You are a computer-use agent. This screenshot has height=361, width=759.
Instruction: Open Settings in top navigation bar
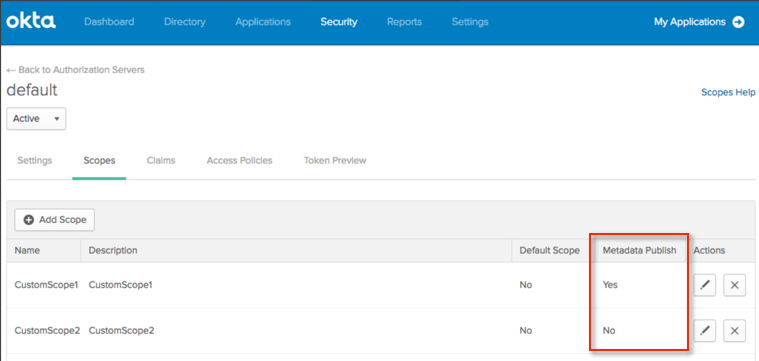click(470, 22)
